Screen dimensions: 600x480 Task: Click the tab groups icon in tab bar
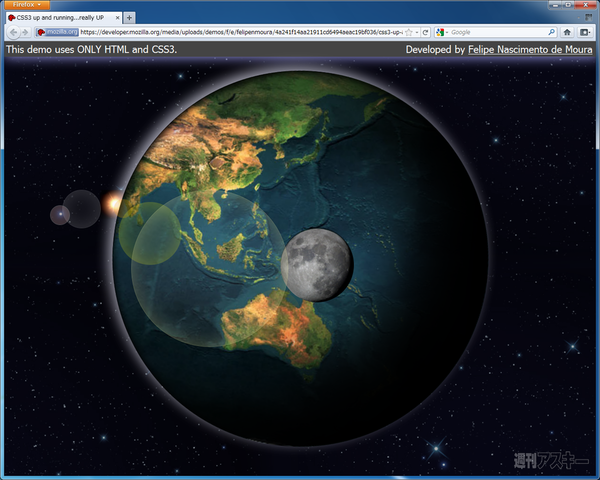pyautogui.click(x=589, y=18)
